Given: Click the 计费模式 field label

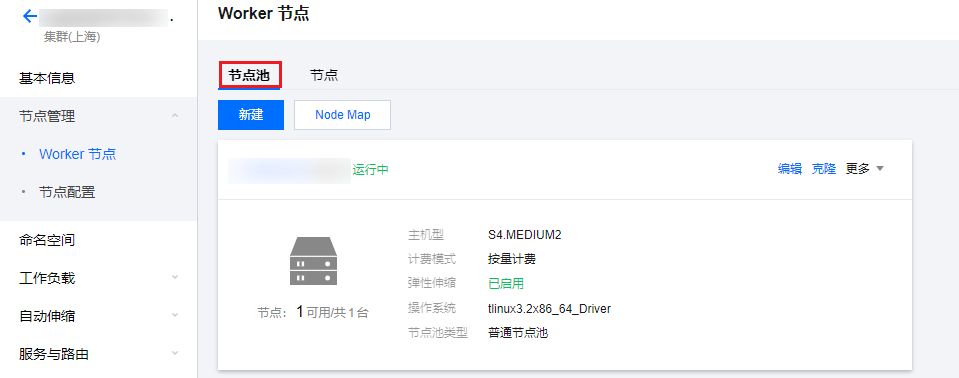Looking at the screenshot, I should 432,259.
